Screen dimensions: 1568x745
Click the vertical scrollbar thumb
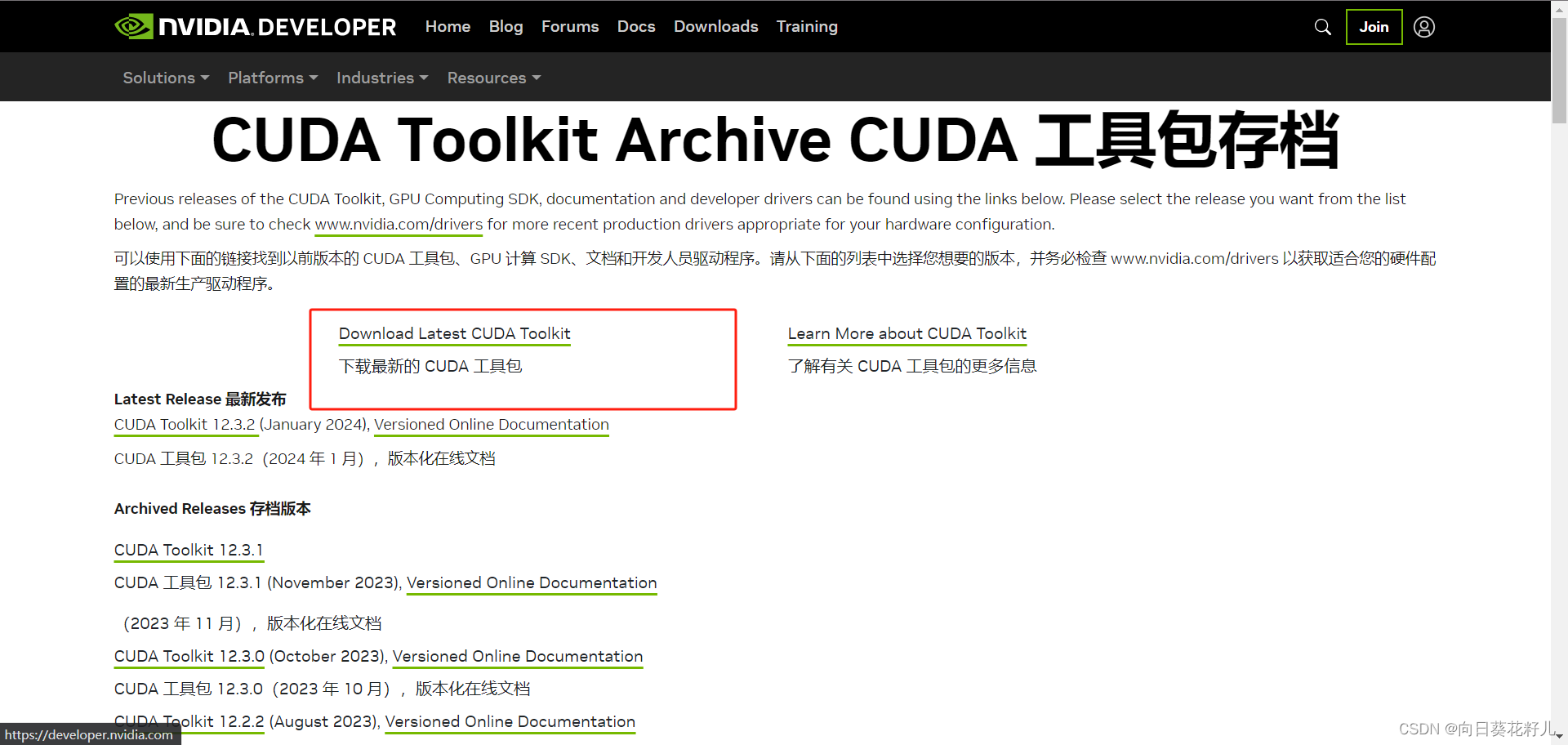tap(1559, 70)
